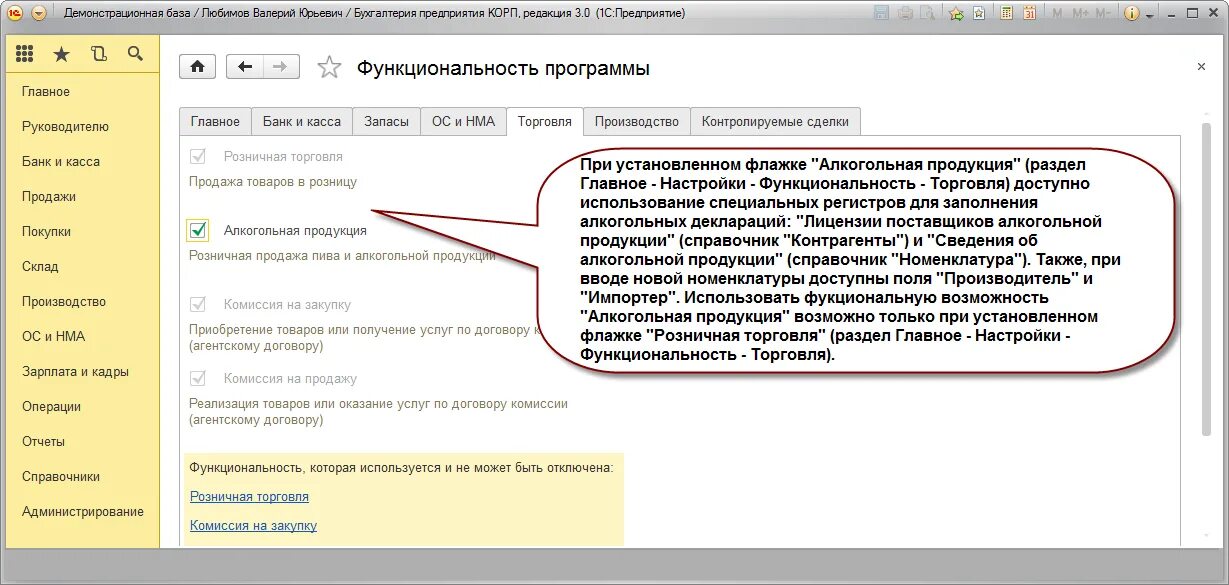Viewport: 1229px width, 585px height.
Task: Switch to the Производство tab
Action: click(x=636, y=121)
